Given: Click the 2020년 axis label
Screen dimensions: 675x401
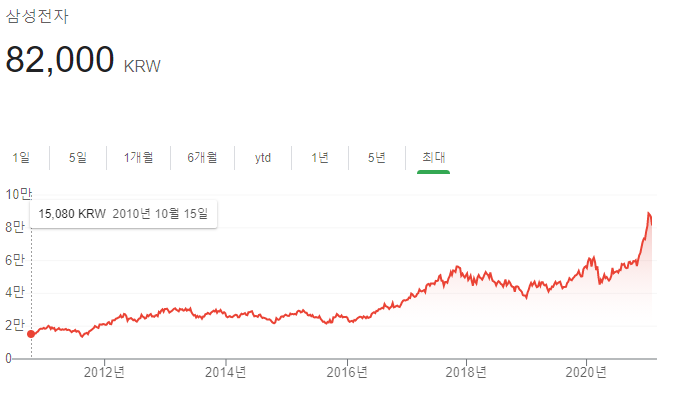Looking at the screenshot, I should point(586,372).
